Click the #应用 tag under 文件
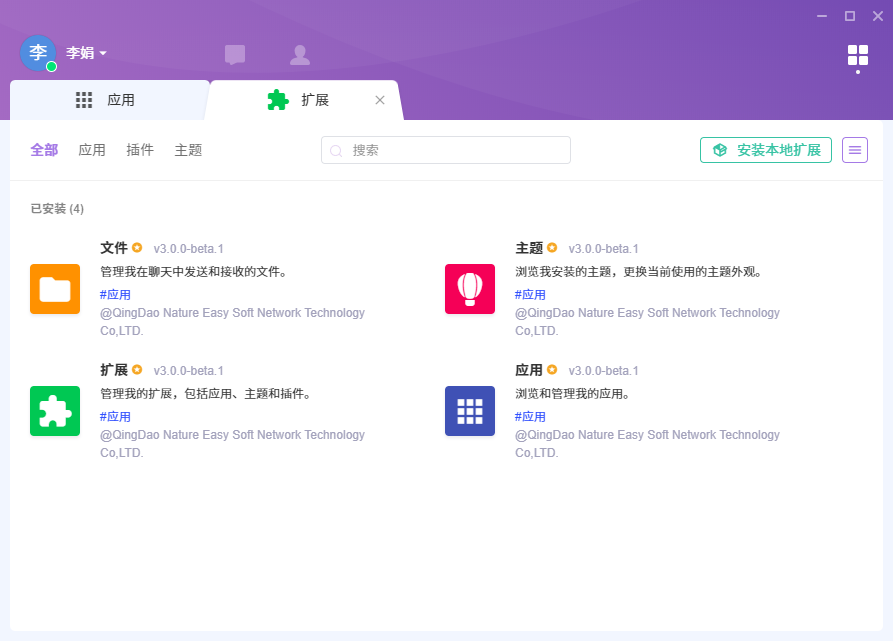The height and width of the screenshot is (641, 893). 115,295
